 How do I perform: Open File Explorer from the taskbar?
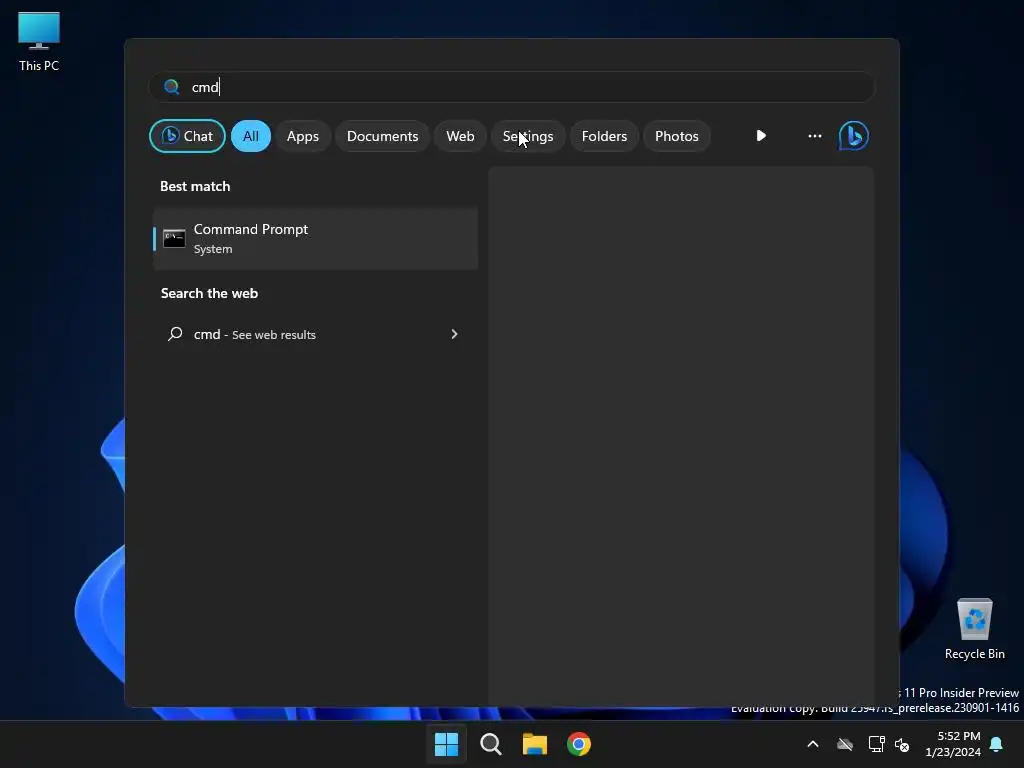coord(535,744)
